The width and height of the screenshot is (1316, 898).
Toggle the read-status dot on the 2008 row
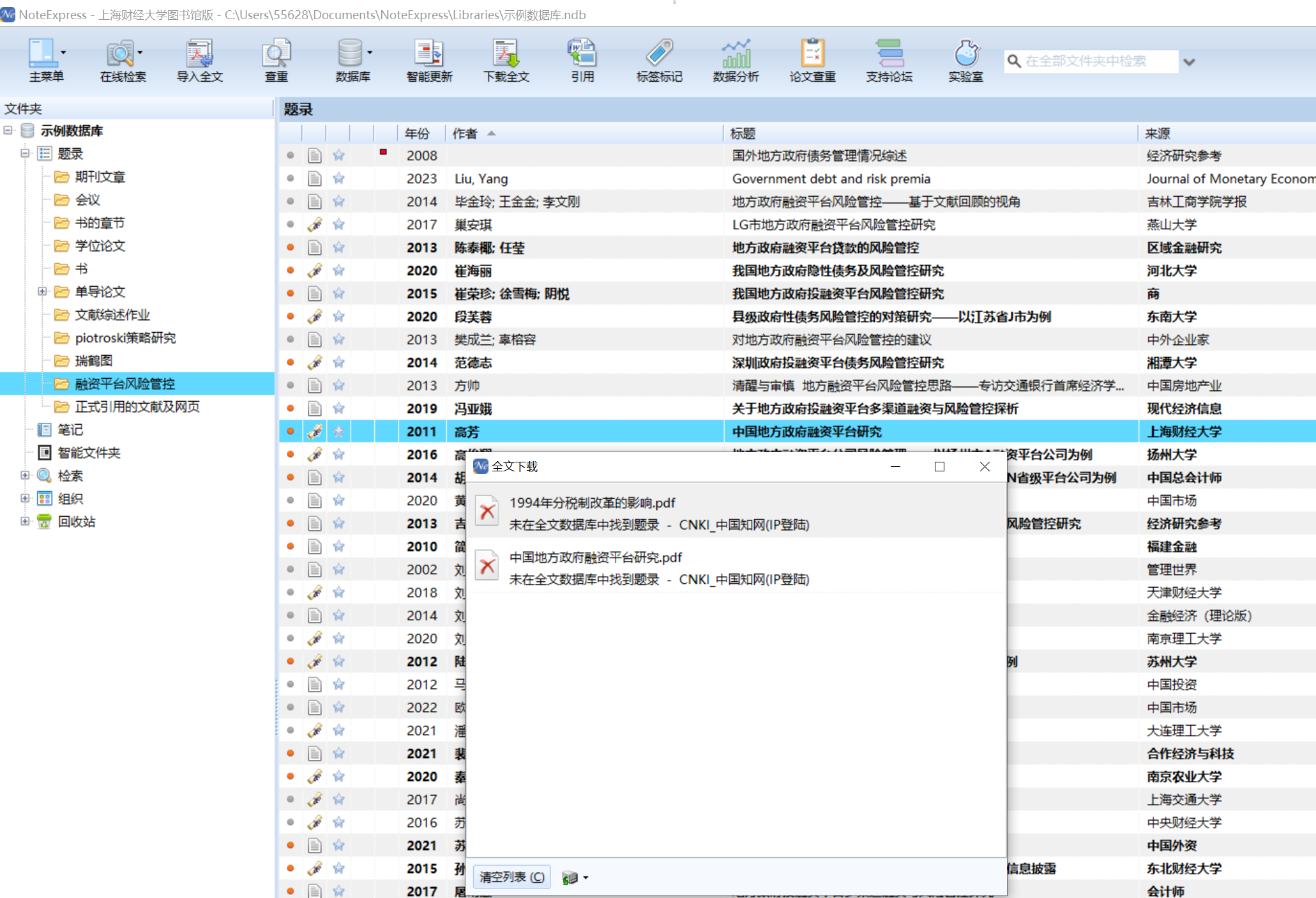pos(291,155)
